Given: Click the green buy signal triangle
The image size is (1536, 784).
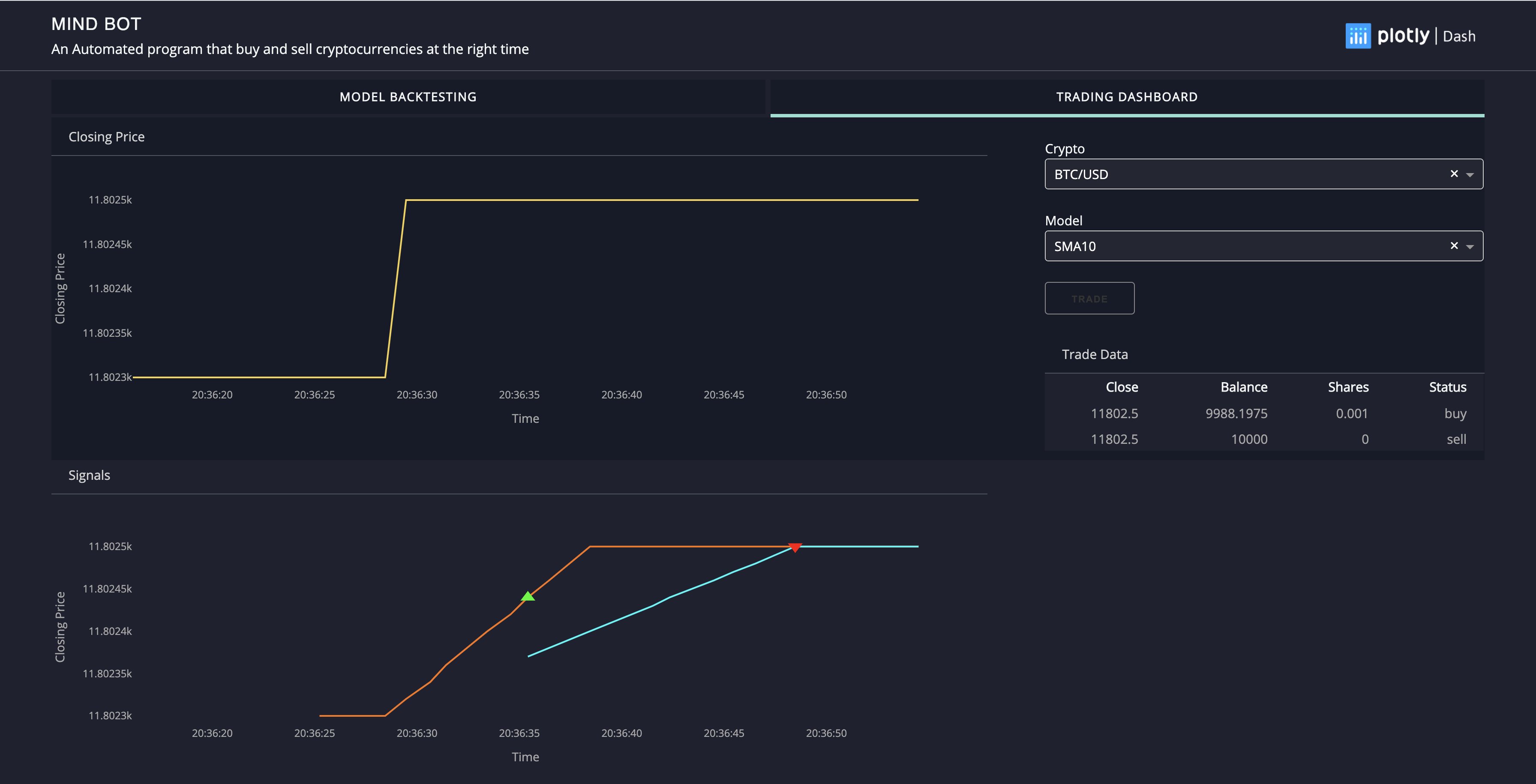Looking at the screenshot, I should click(528, 596).
